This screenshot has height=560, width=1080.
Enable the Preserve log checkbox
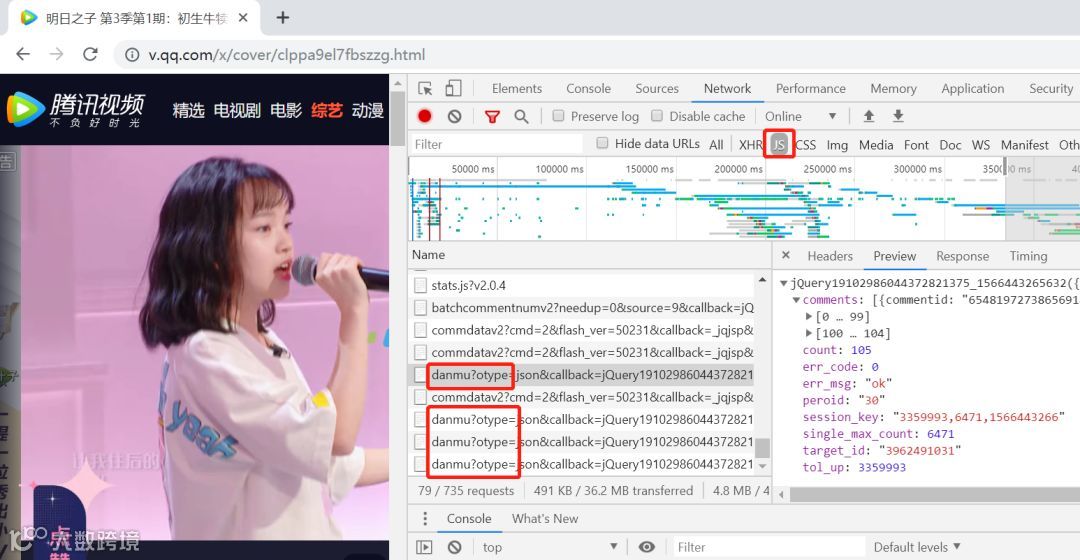pos(559,116)
